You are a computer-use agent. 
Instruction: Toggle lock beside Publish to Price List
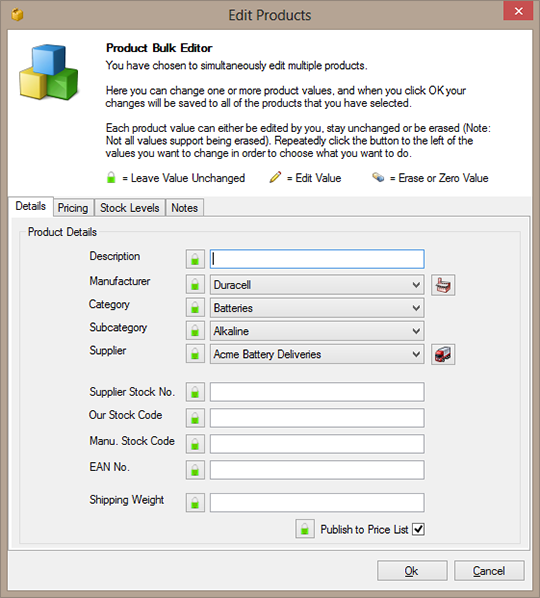(305, 529)
